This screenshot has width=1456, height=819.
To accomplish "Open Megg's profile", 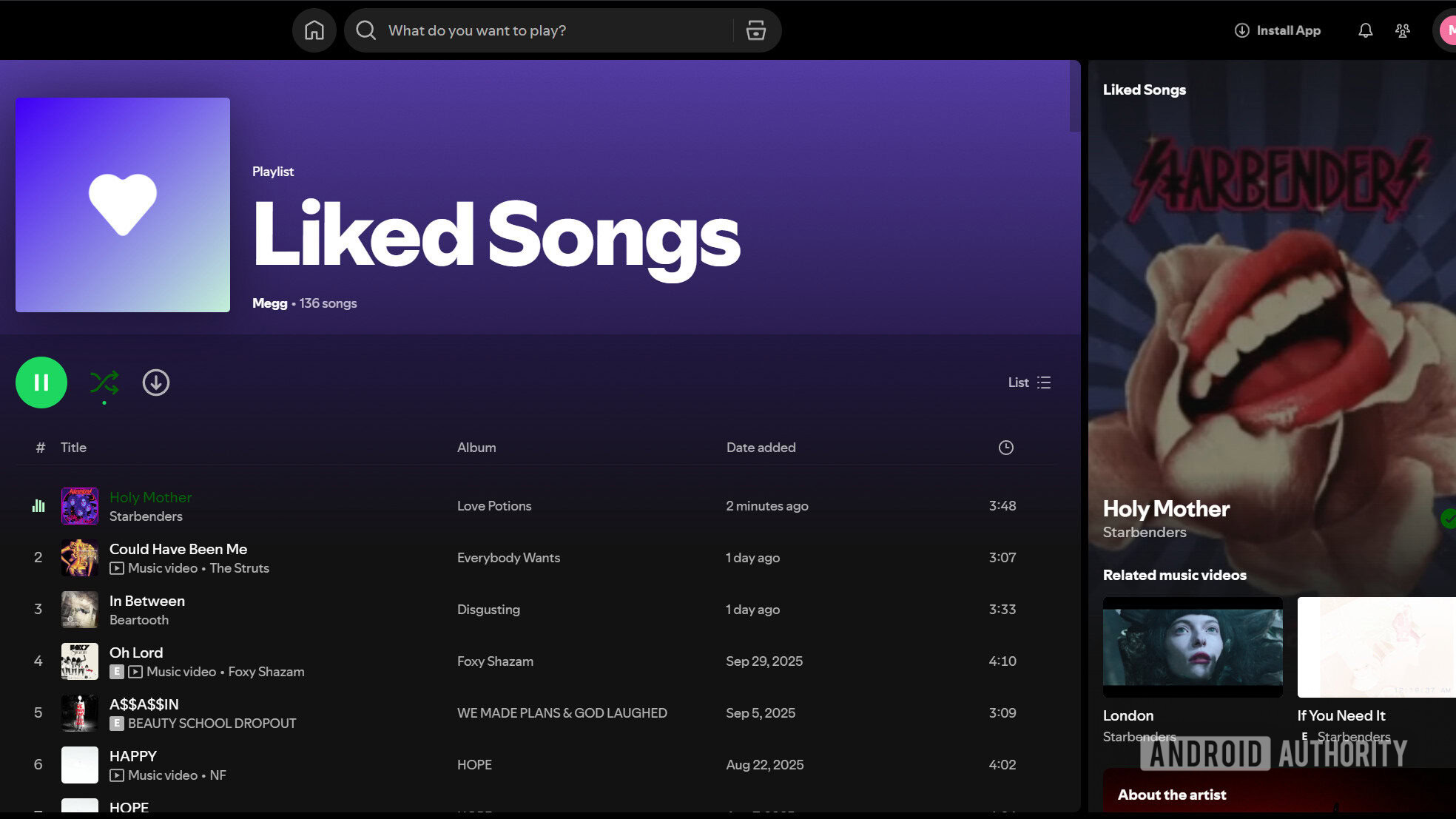I will (269, 303).
